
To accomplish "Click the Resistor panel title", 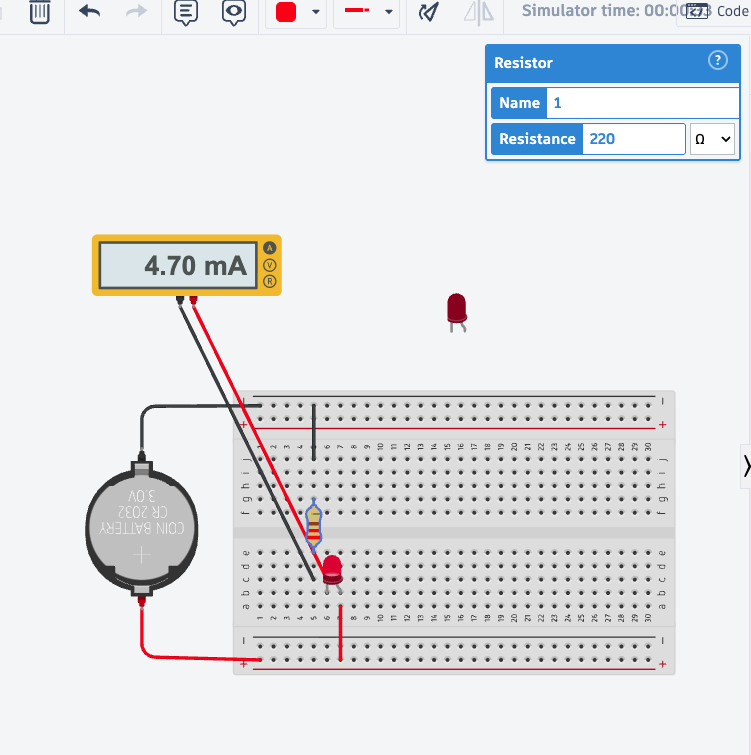I will (523, 63).
